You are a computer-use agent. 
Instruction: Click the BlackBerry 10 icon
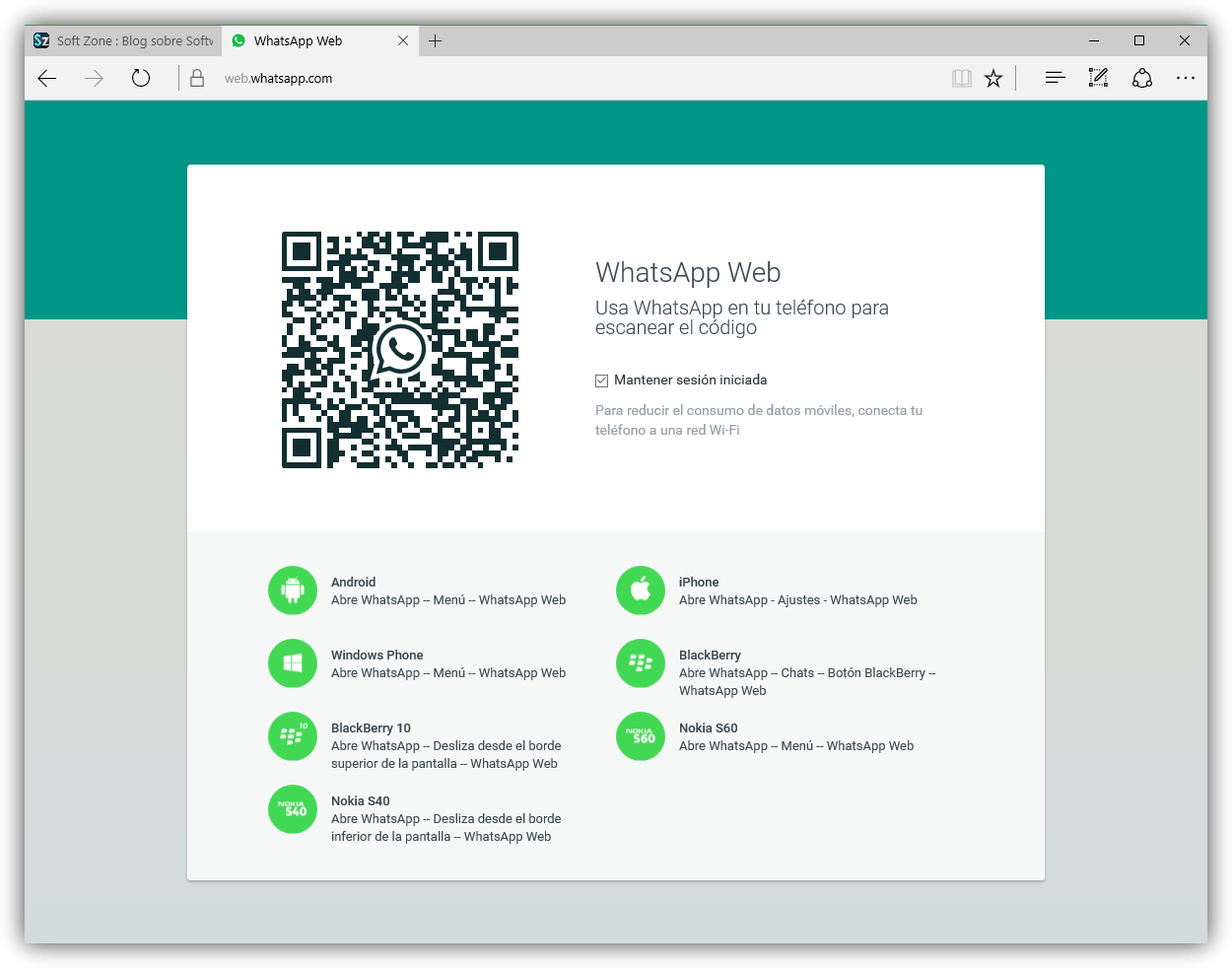[293, 736]
